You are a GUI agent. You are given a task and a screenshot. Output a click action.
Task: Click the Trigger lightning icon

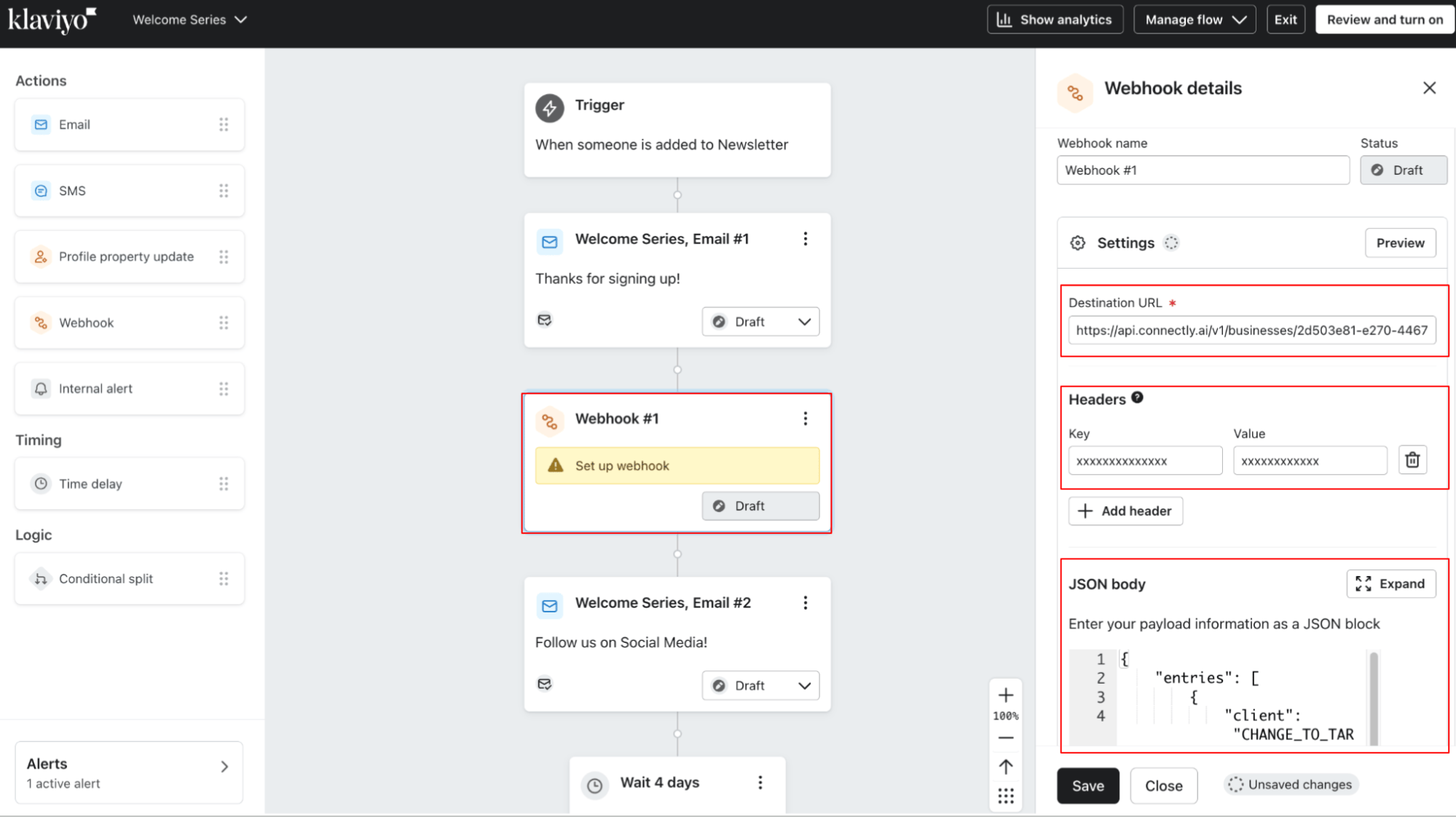(x=550, y=108)
